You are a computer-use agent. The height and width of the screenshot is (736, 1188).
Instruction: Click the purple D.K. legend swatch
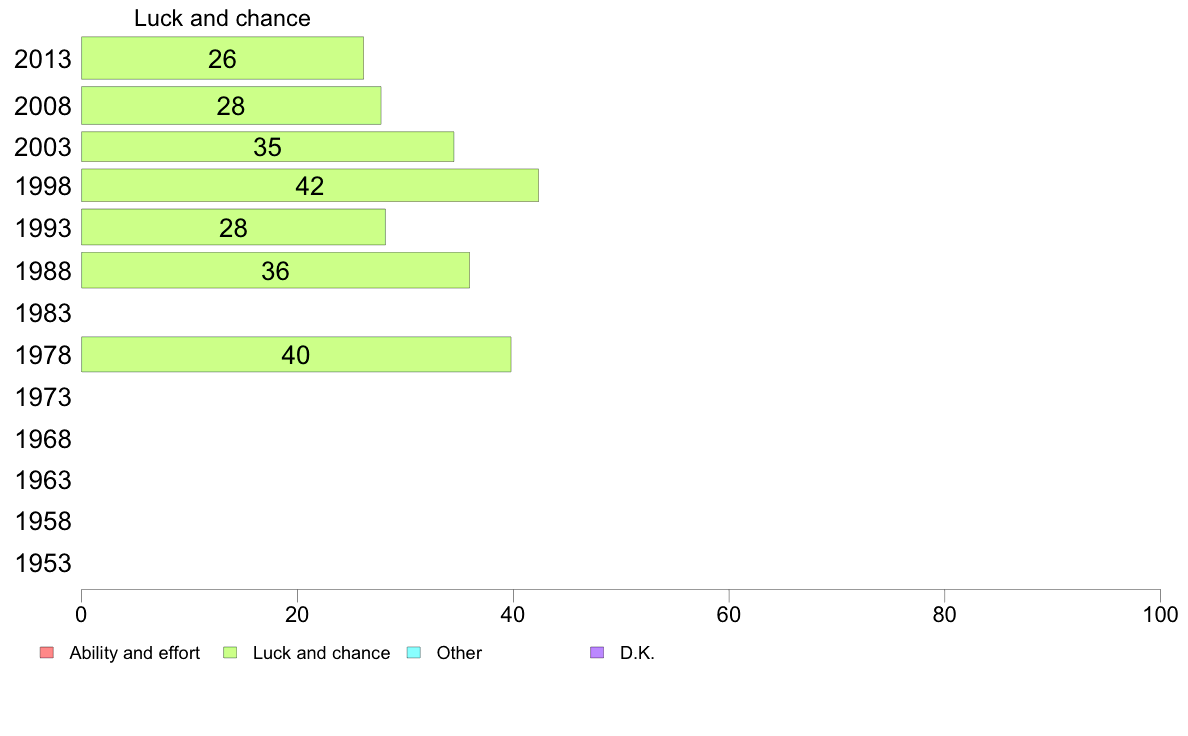point(597,653)
